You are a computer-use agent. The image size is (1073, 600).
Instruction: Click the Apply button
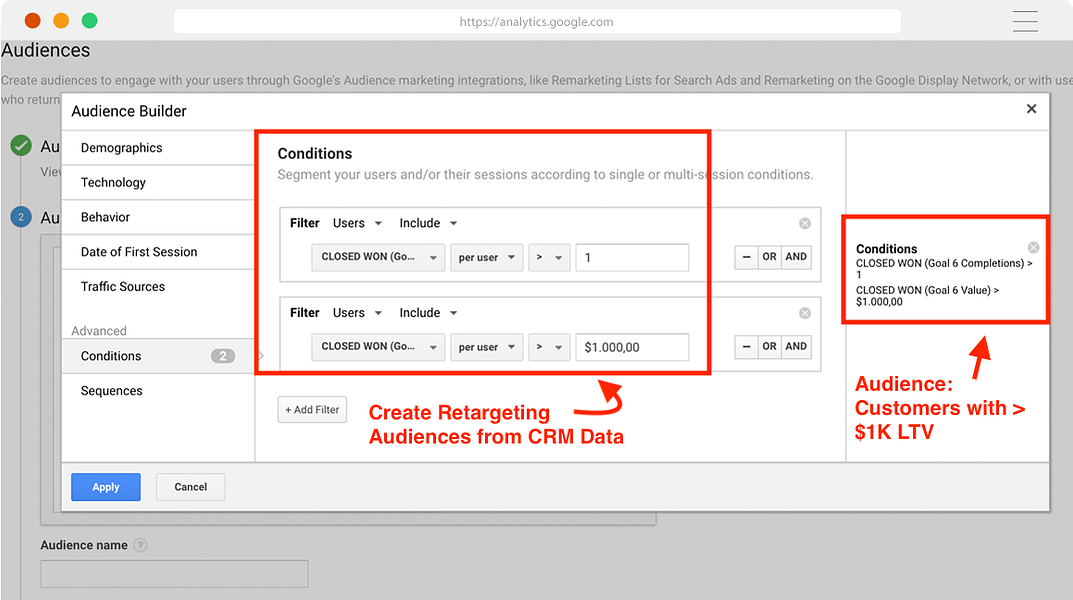[x=106, y=487]
